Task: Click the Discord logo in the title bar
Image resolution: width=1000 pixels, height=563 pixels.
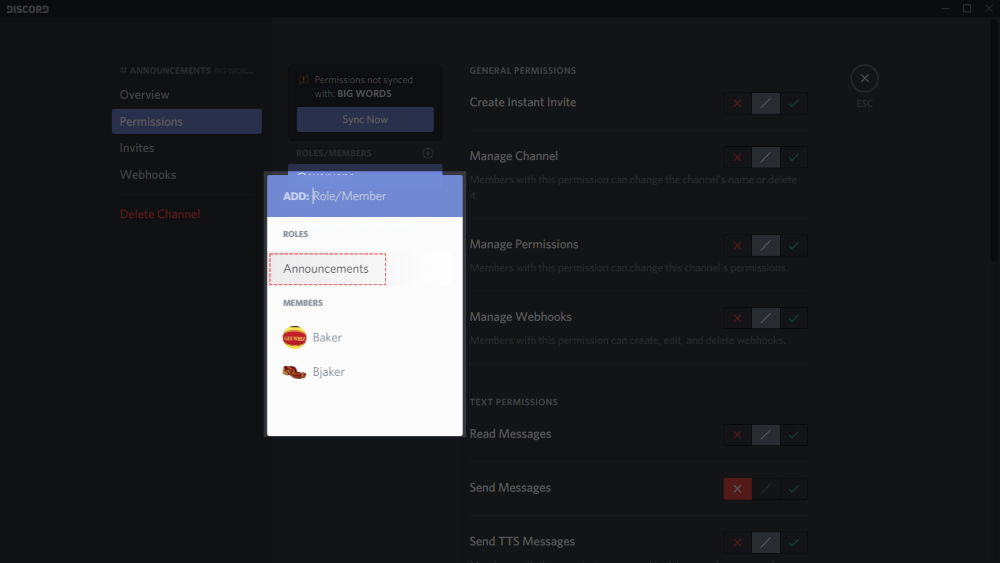Action: (27, 9)
